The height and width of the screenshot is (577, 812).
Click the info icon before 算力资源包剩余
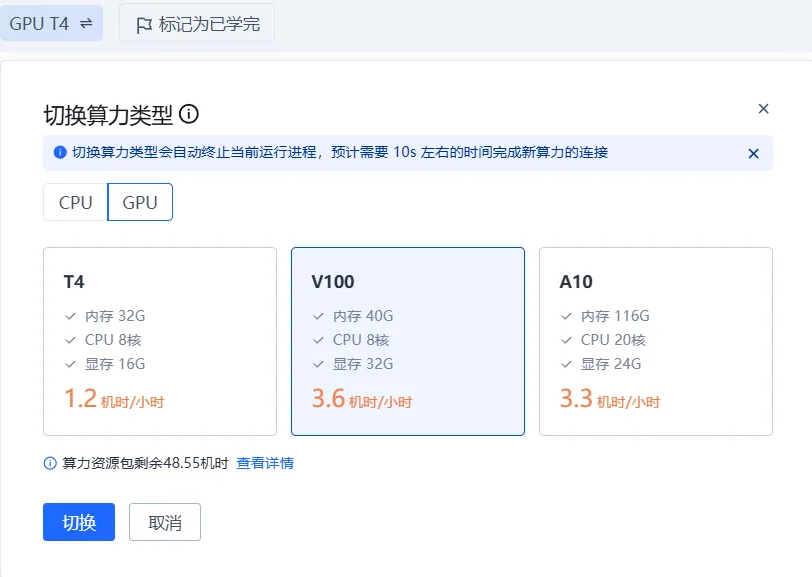(50, 463)
